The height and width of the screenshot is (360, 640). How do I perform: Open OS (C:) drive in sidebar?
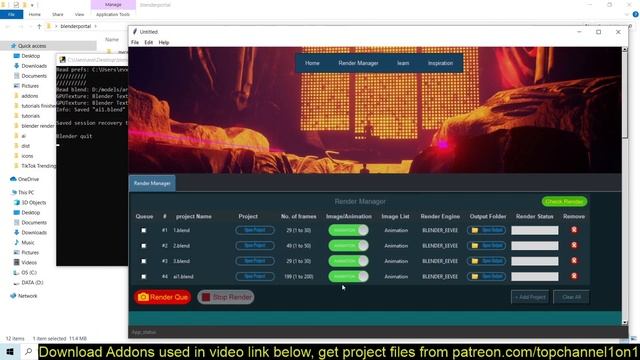pos(25,273)
